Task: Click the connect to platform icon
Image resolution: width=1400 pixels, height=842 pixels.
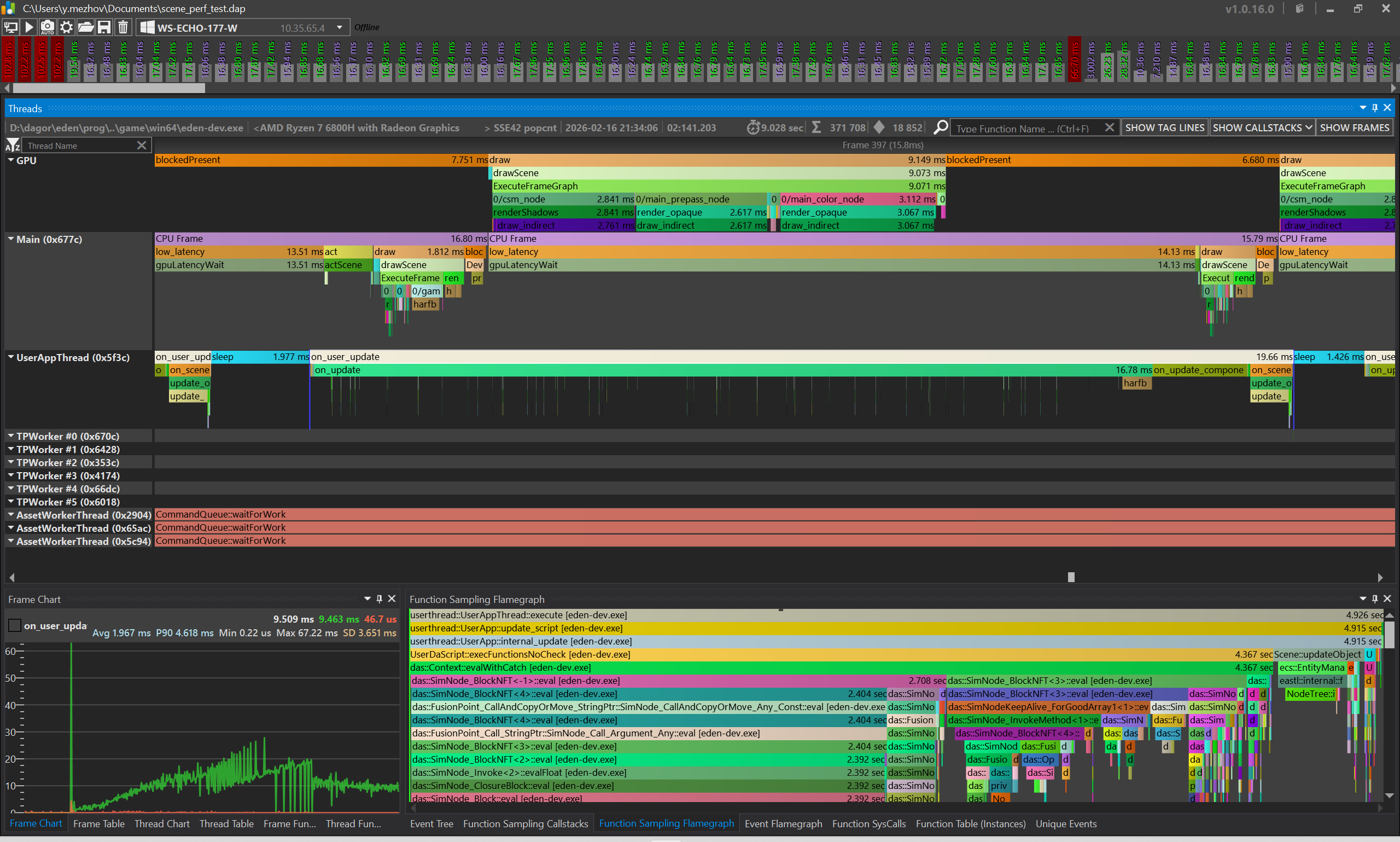Action: click(11, 27)
